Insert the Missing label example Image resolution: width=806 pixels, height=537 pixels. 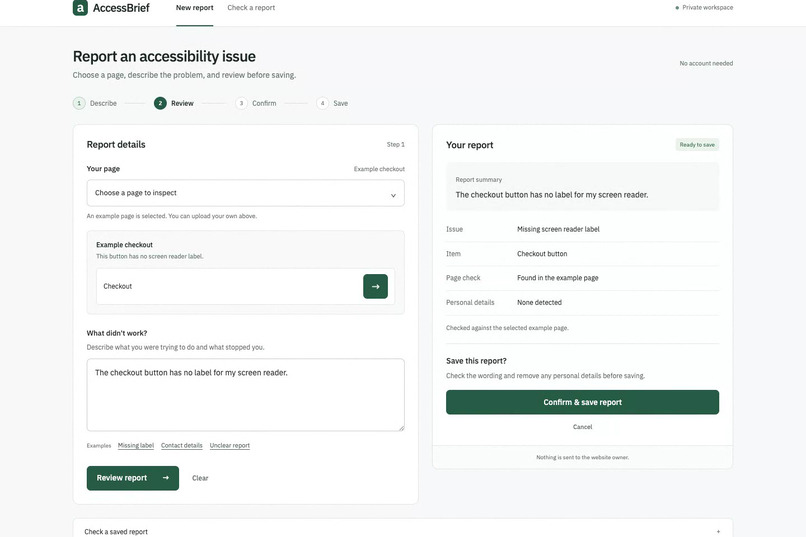click(x=136, y=446)
